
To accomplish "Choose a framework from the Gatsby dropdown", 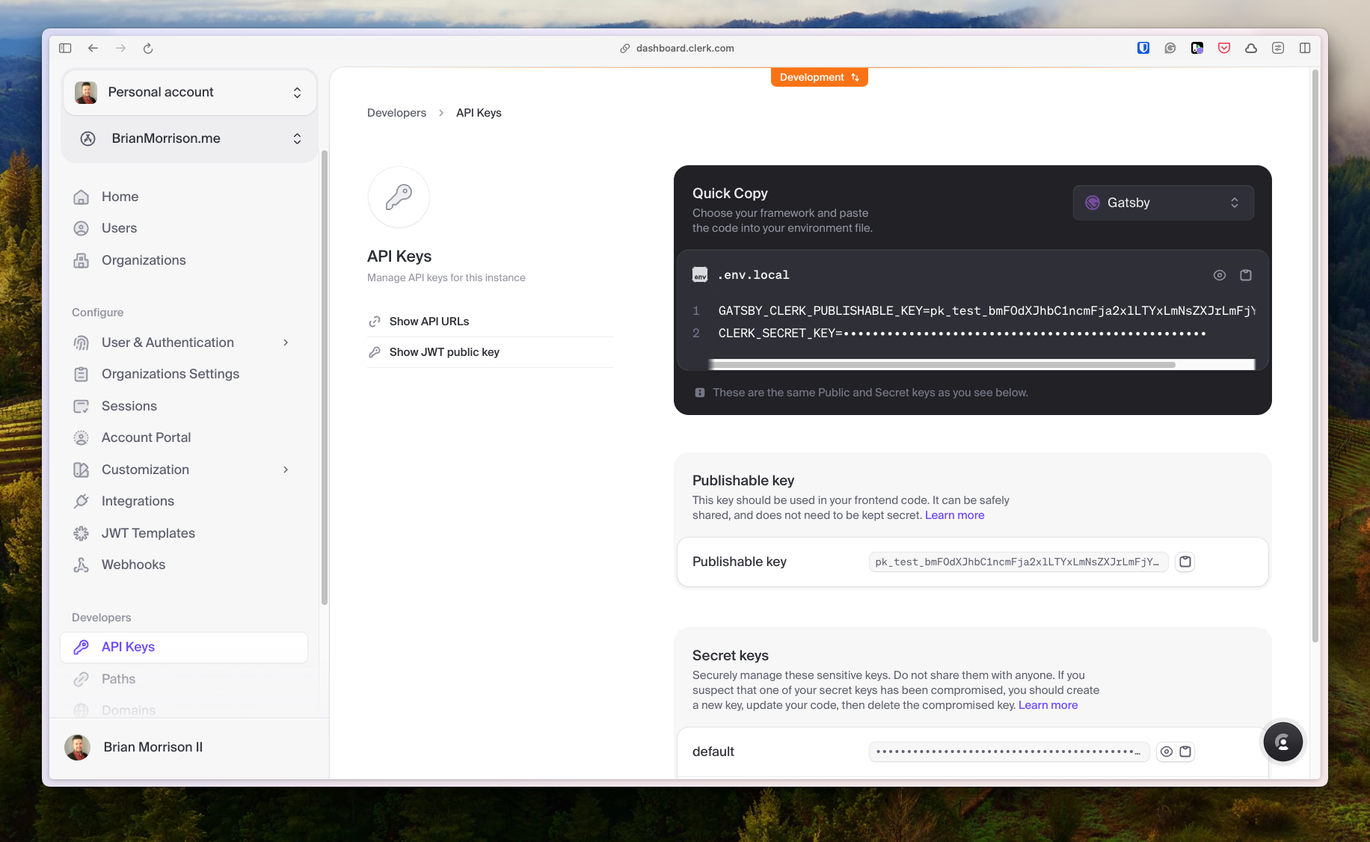I will coord(1163,202).
